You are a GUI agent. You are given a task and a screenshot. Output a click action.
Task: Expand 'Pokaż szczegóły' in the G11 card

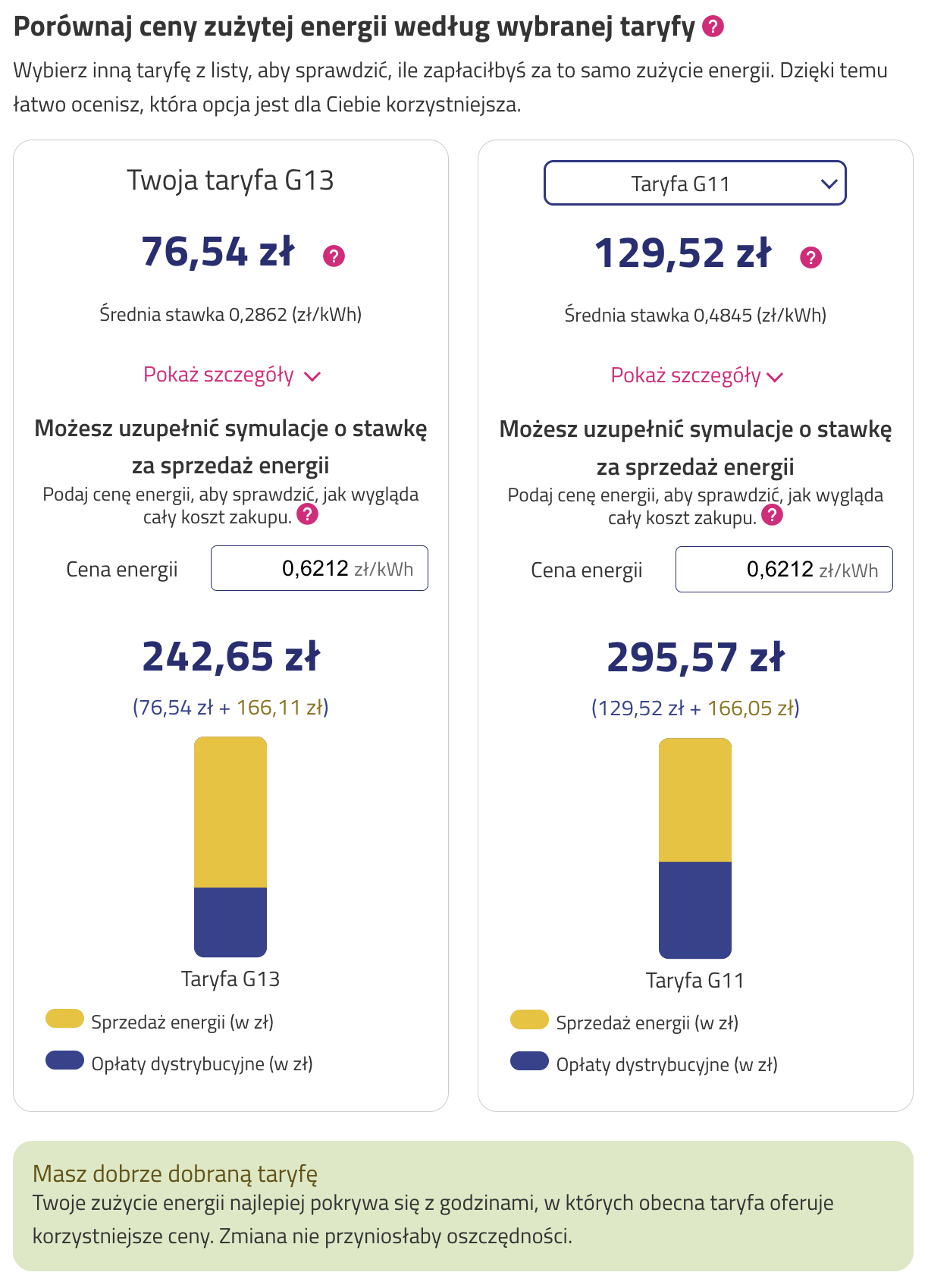click(696, 376)
